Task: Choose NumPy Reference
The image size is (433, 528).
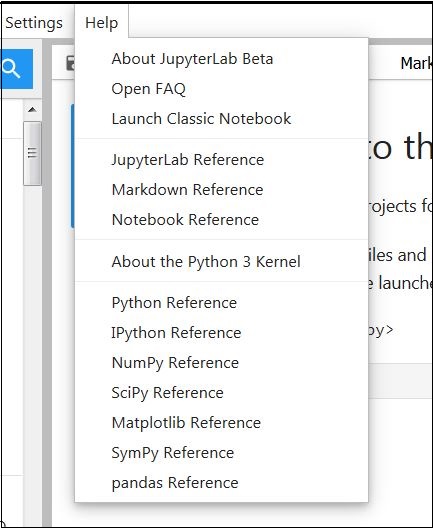Action: pos(221,363)
